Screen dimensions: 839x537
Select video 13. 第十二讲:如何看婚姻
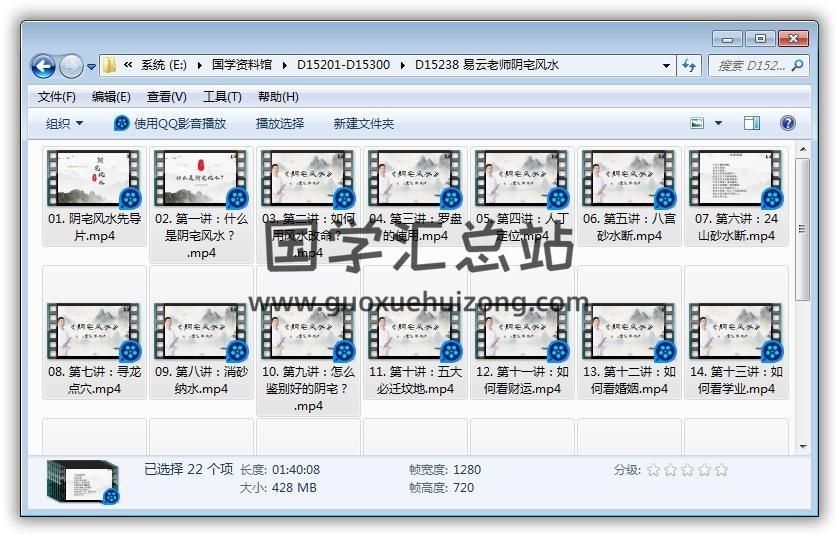[629, 332]
